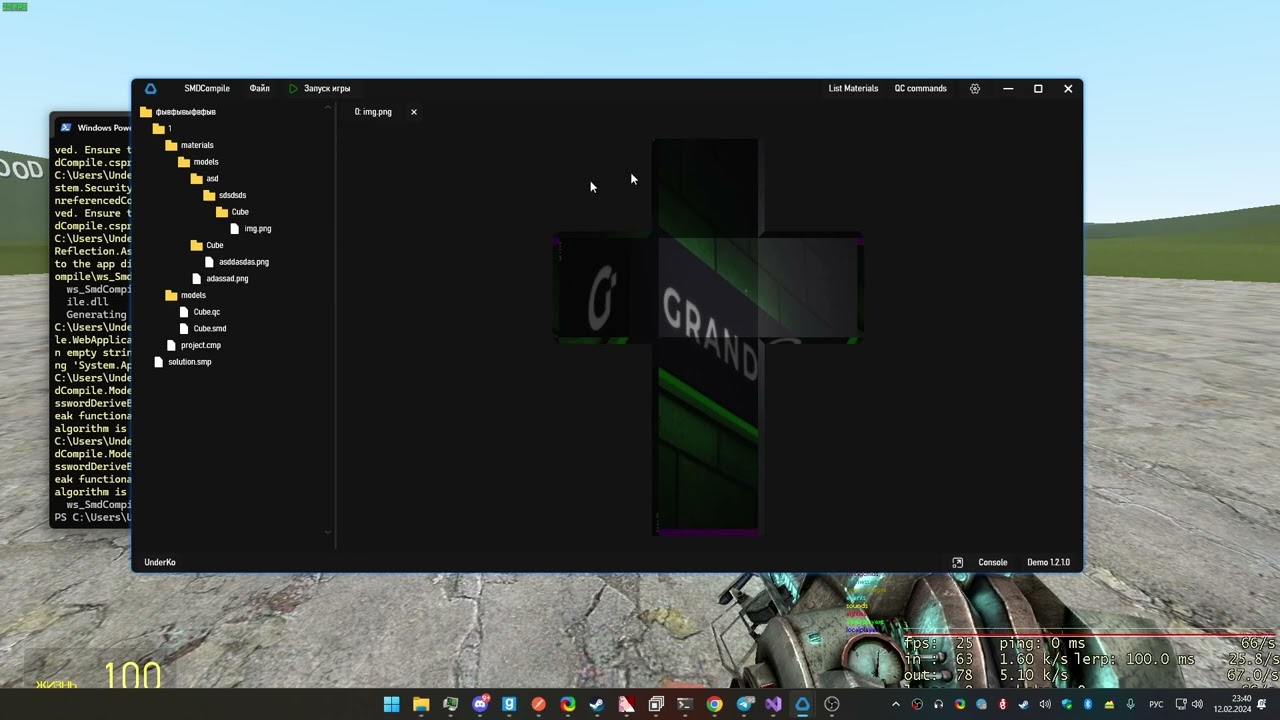This screenshot has width=1280, height=720.
Task: Open Cube.qc file
Action: (200, 312)
